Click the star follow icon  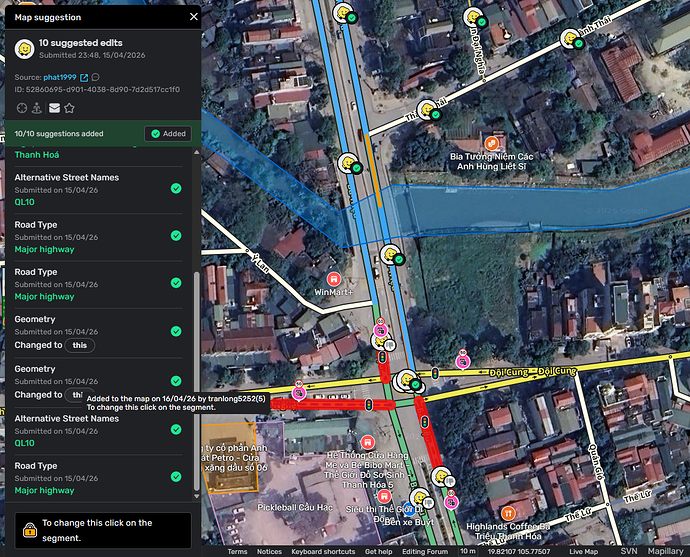(x=69, y=108)
